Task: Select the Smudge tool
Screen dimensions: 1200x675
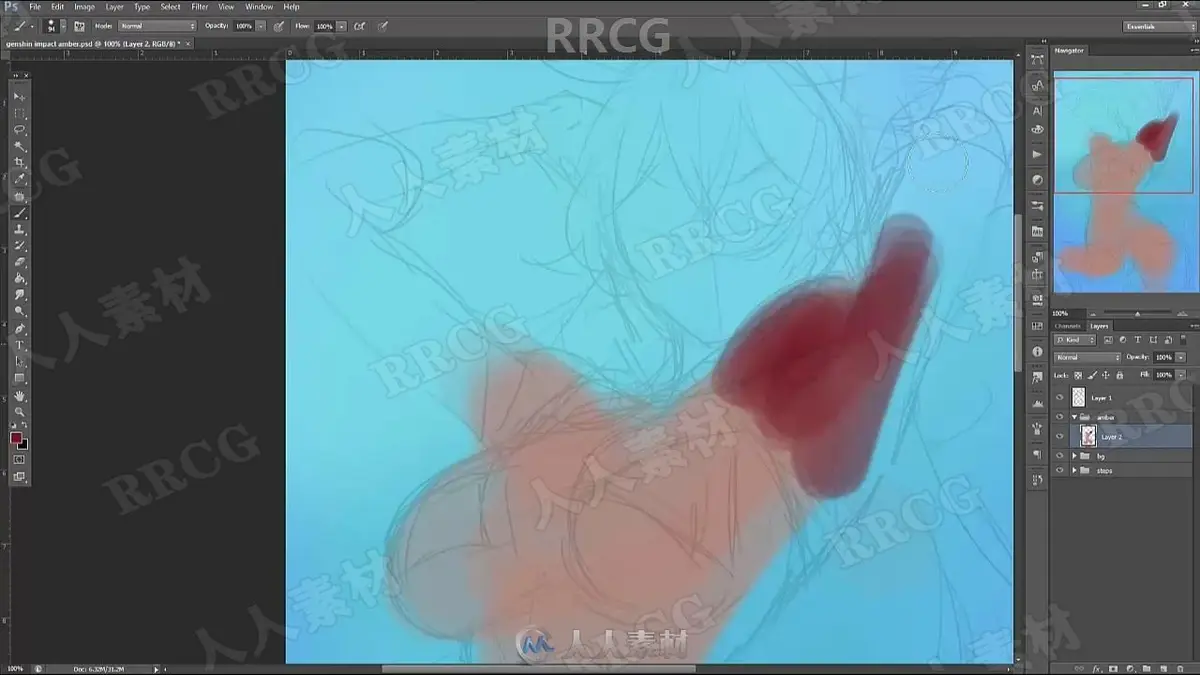Action: (x=20, y=295)
